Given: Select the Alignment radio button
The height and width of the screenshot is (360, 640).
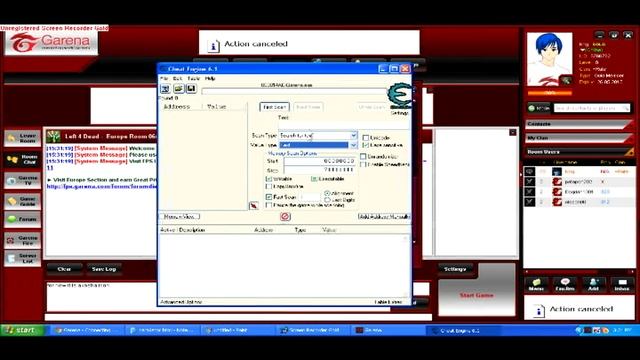Looking at the screenshot, I should click(327, 193).
